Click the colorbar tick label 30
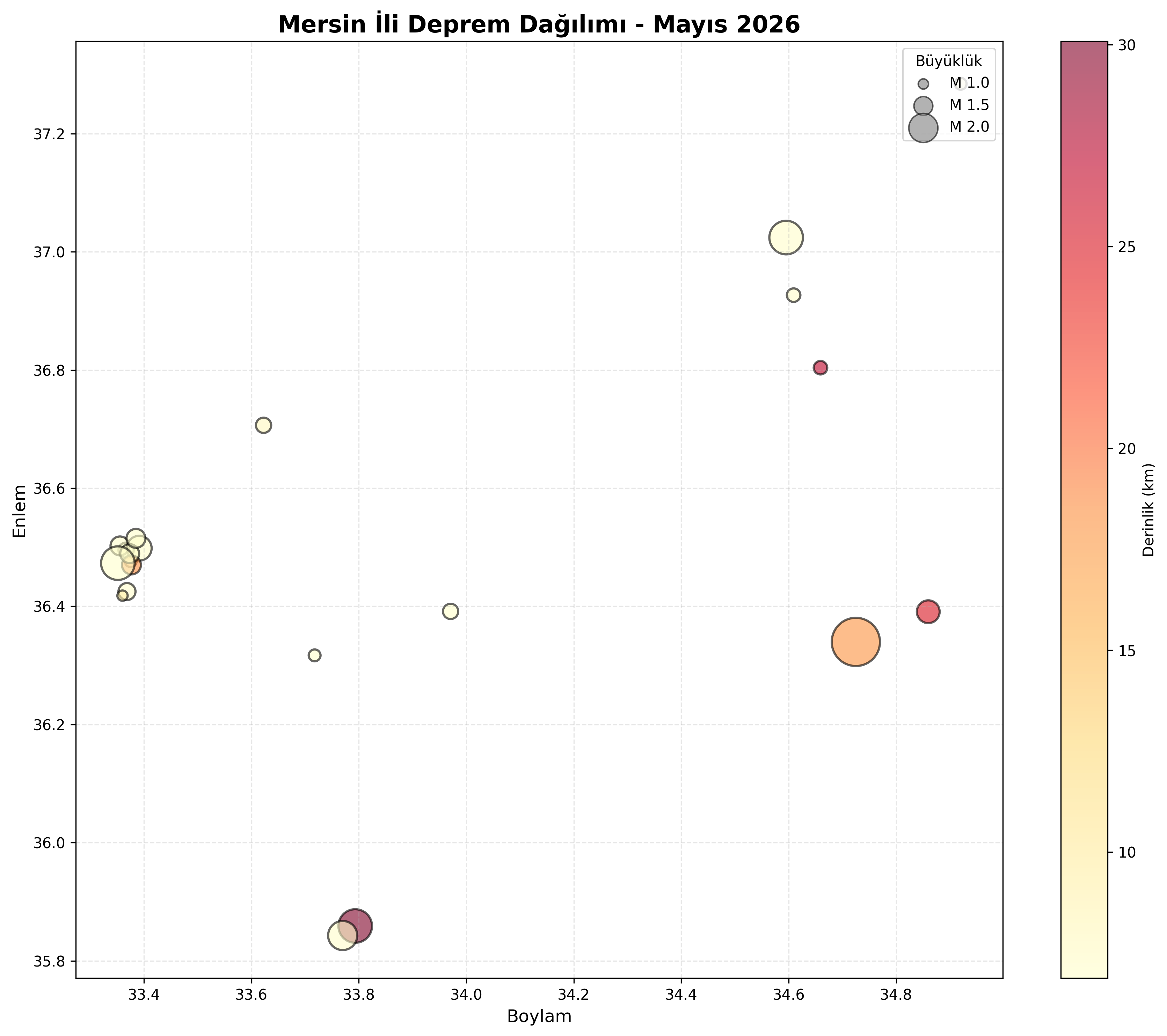 (1128, 46)
